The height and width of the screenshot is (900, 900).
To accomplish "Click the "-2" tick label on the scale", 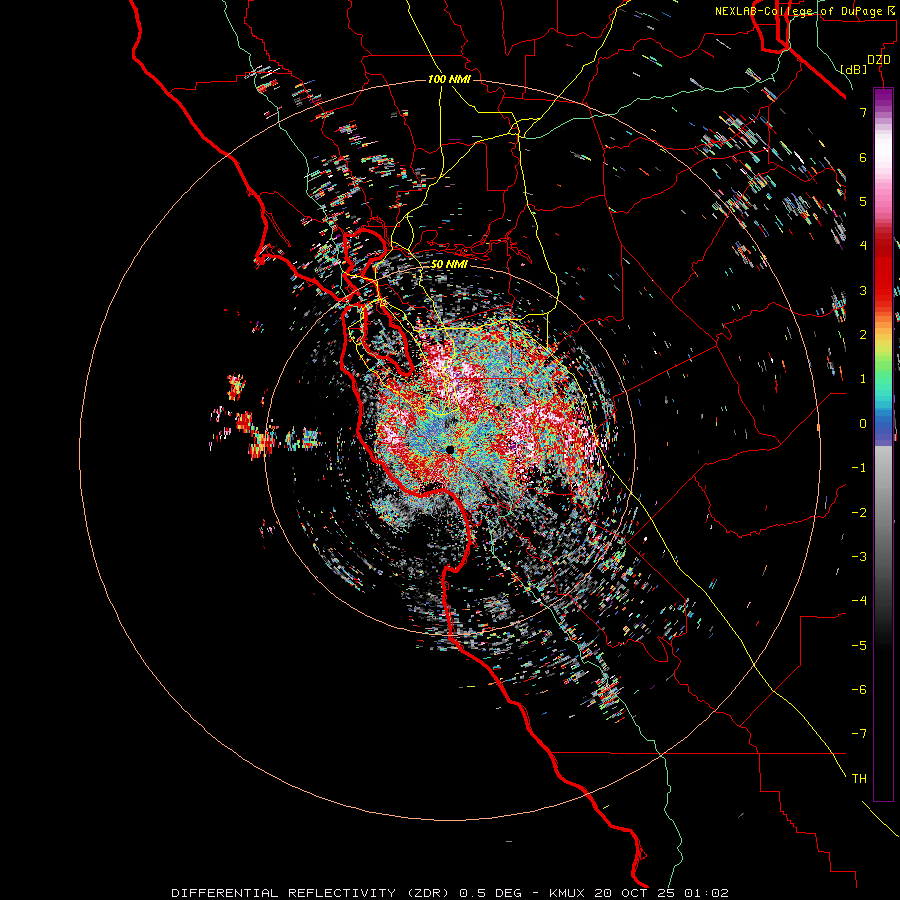I will point(859,512).
